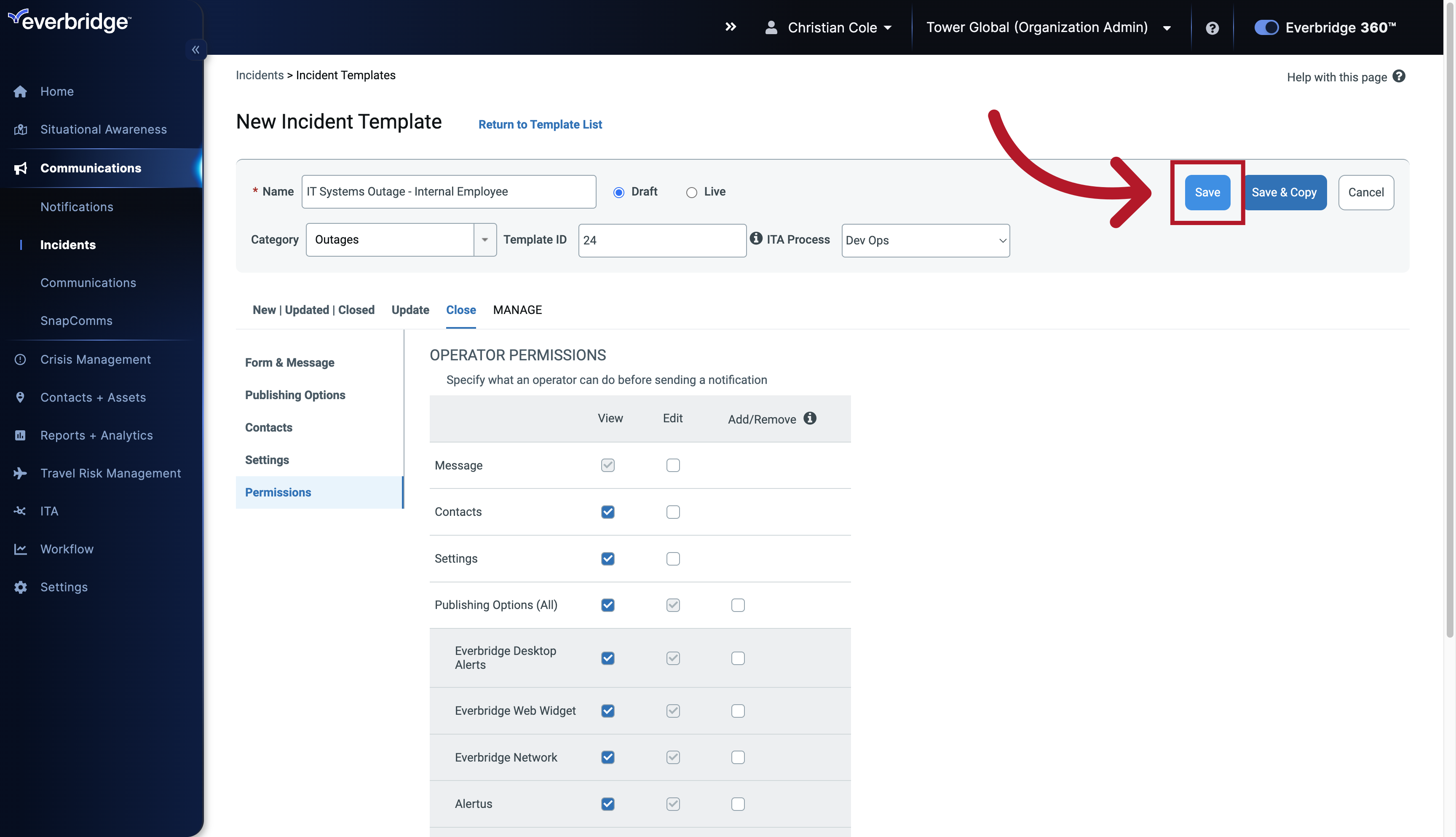Screen dimensions: 1456x837
Task: Select the Communications megaphone icon
Action: pos(20,168)
